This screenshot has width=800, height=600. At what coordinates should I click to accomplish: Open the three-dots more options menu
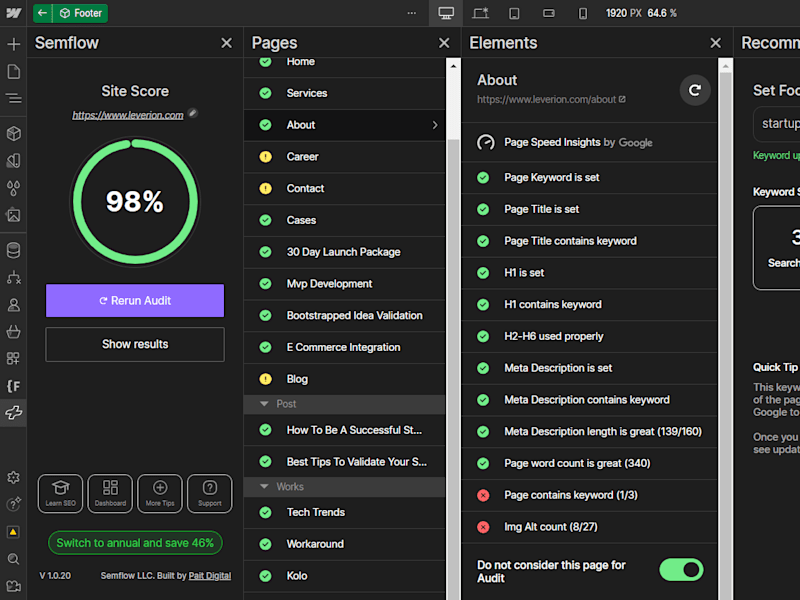tap(412, 13)
